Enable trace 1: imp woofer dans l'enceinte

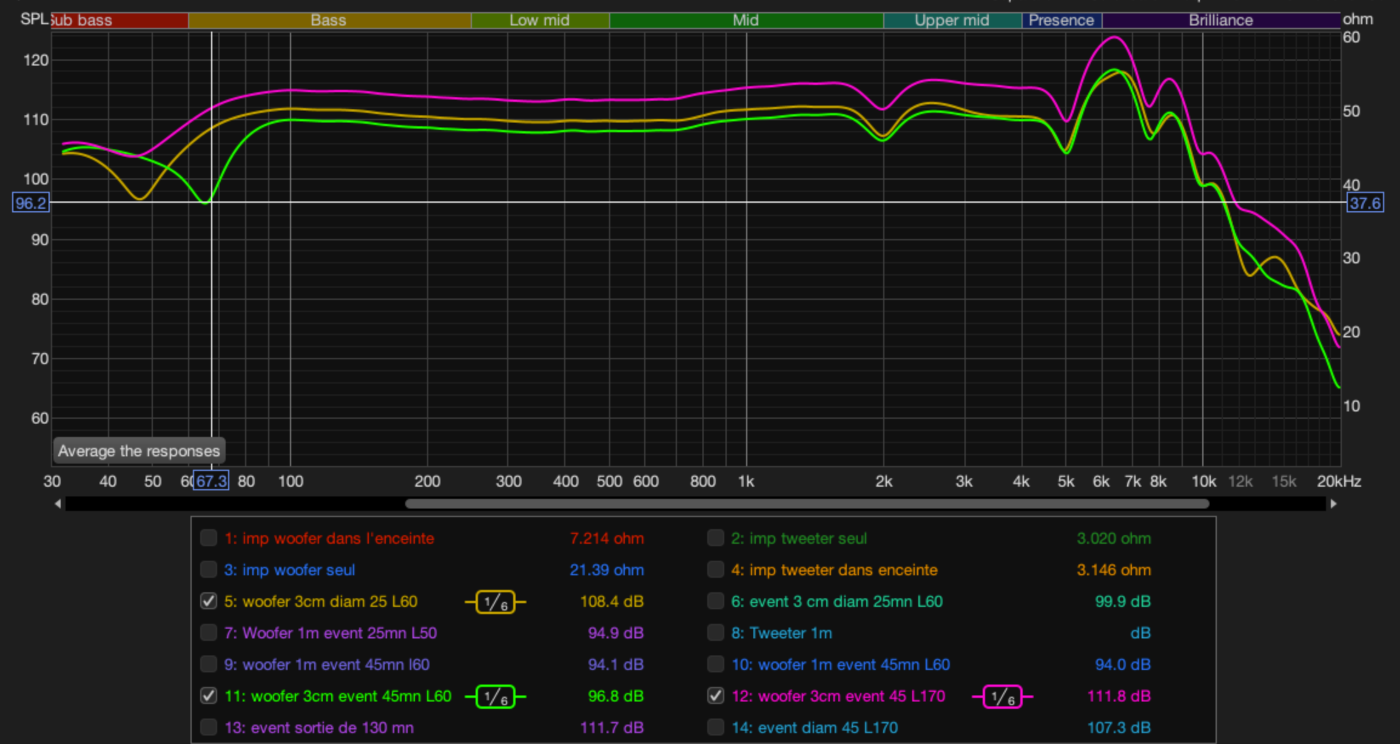point(208,539)
